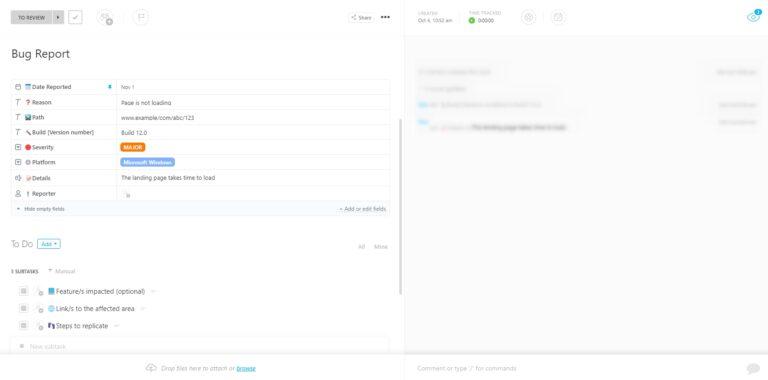Open the Feature/s impacted (optional) subtask
Screen dimensions: 768x380
coord(100,291)
